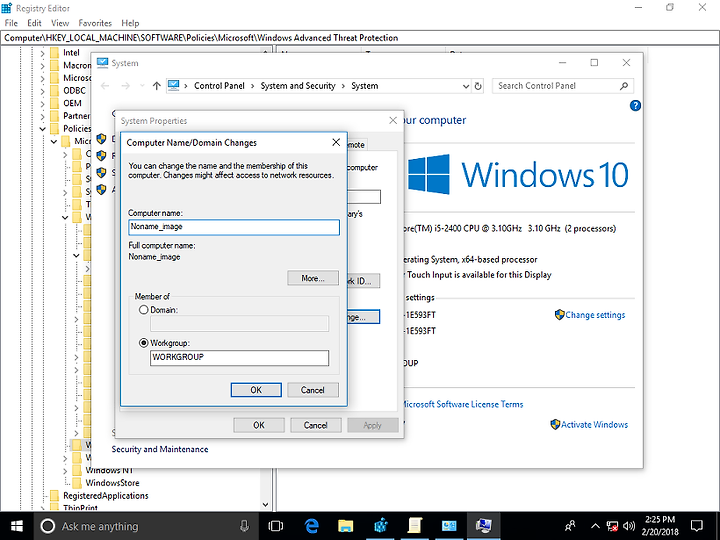Click the Control Panel breadcrumb

click(219, 86)
